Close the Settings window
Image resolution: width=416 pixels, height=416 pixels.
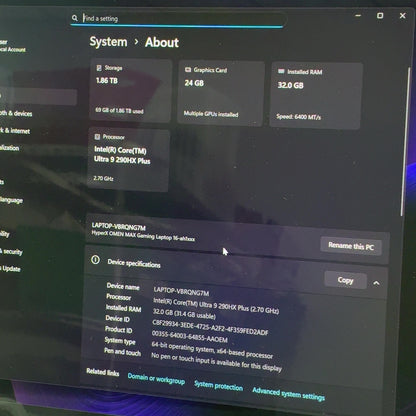pyautogui.click(x=403, y=15)
